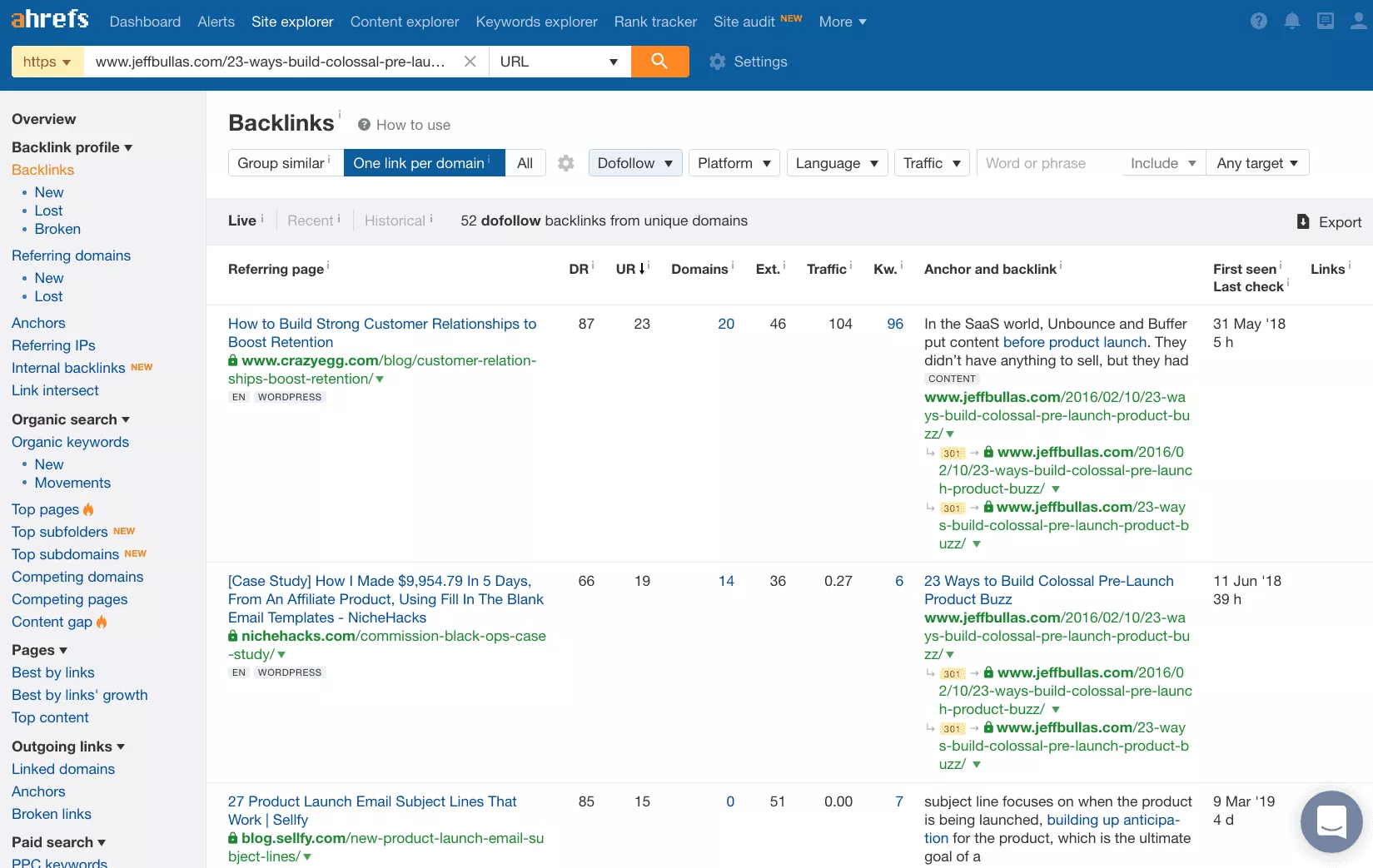Select Group similar mode
Screen dimensions: 1373x868
coord(286,163)
